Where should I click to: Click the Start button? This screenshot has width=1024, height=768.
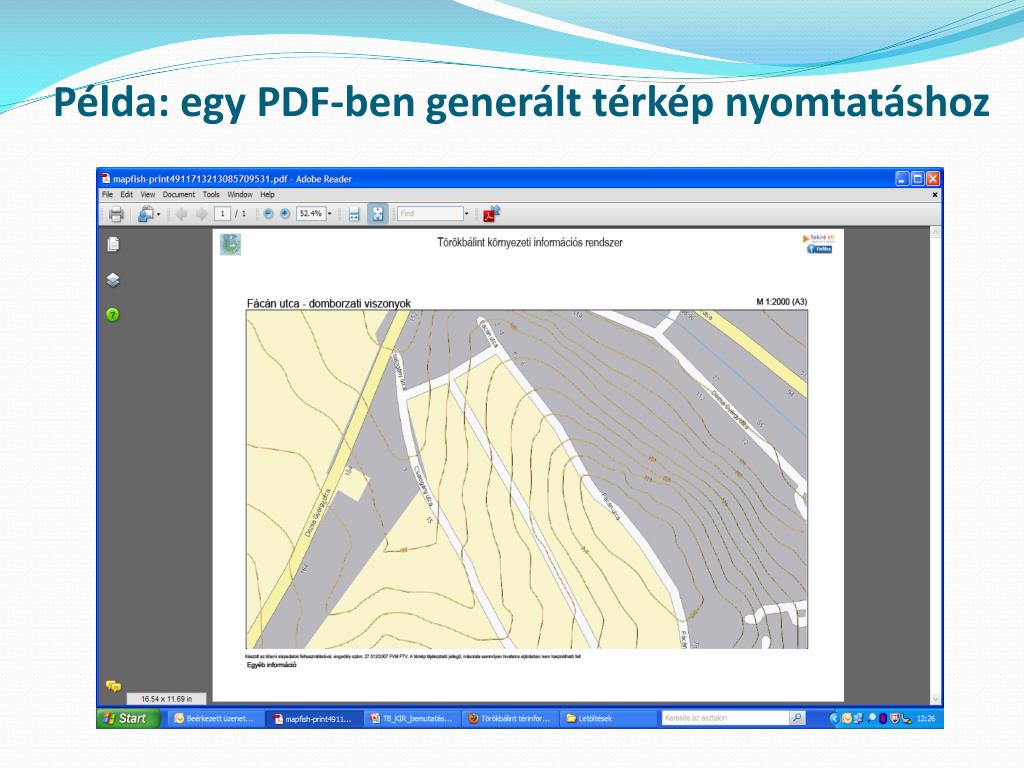pos(128,718)
